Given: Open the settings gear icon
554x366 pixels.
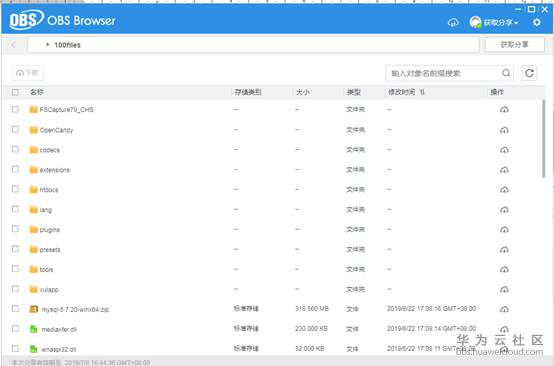Looking at the screenshot, I should (x=536, y=23).
